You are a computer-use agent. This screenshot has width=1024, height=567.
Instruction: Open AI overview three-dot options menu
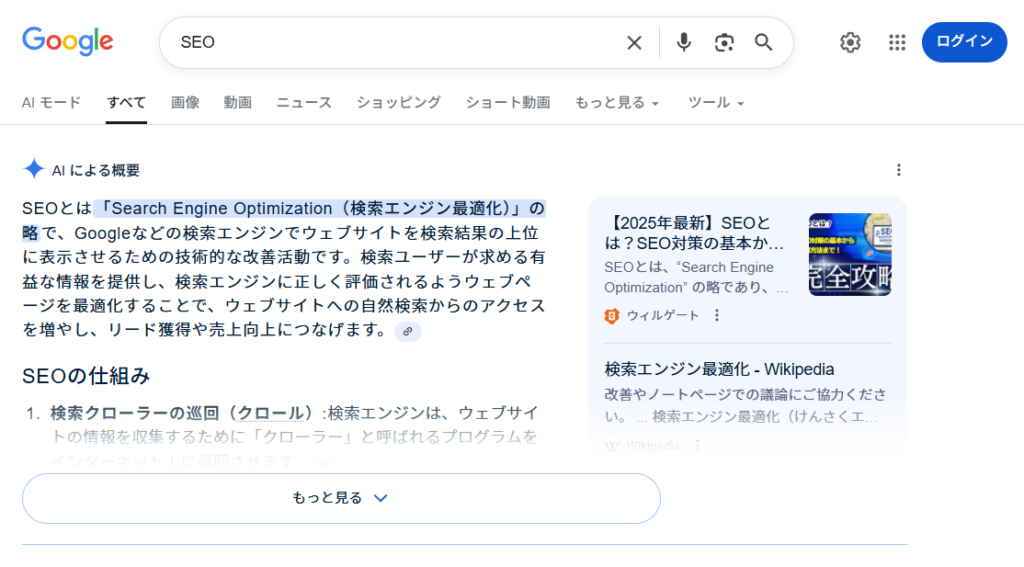tap(898, 170)
